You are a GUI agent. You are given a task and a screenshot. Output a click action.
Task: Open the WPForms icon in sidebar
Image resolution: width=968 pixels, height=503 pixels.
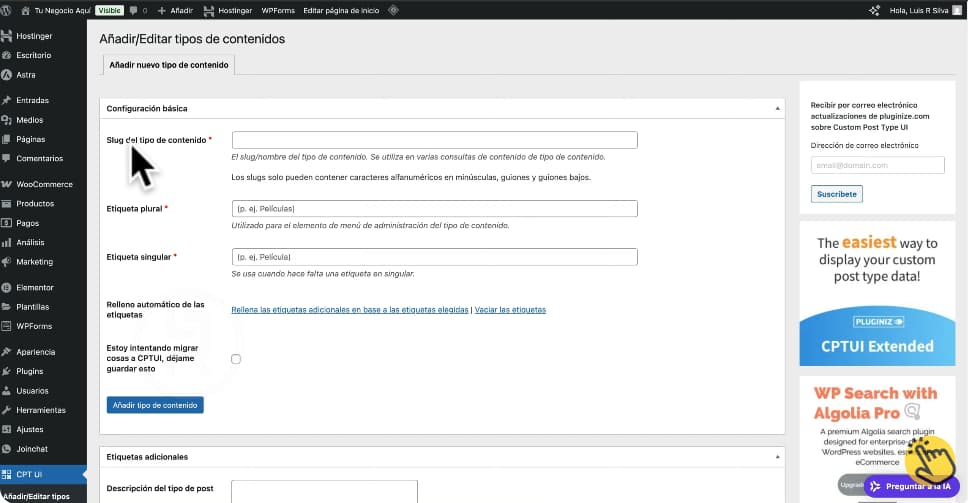coord(7,326)
